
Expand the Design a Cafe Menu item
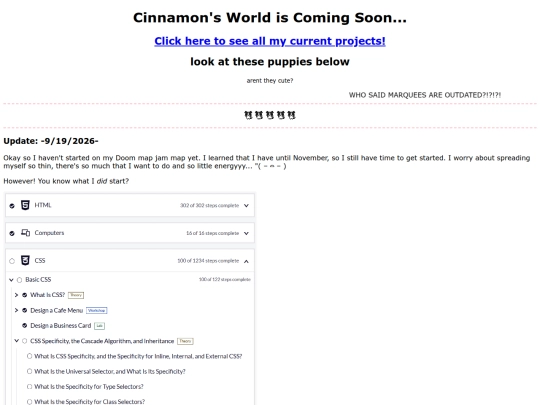click(x=16, y=310)
